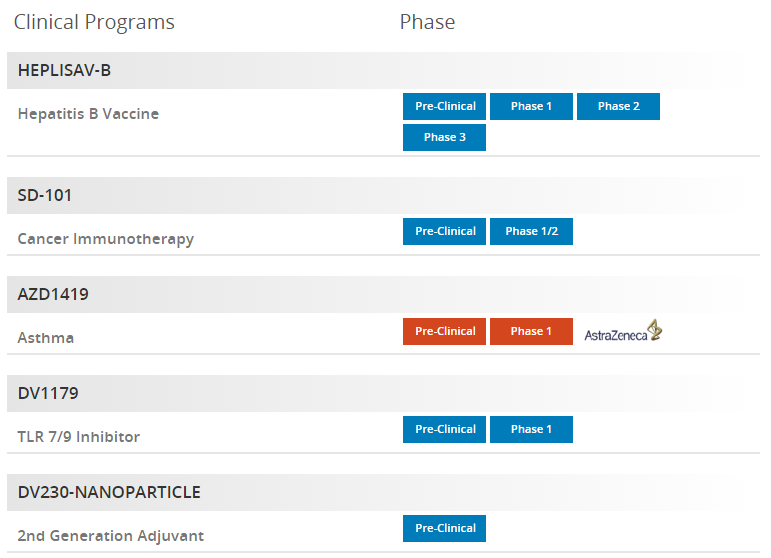771x558 pixels.
Task: Click the Phase 1/2 button
Action: tap(532, 231)
